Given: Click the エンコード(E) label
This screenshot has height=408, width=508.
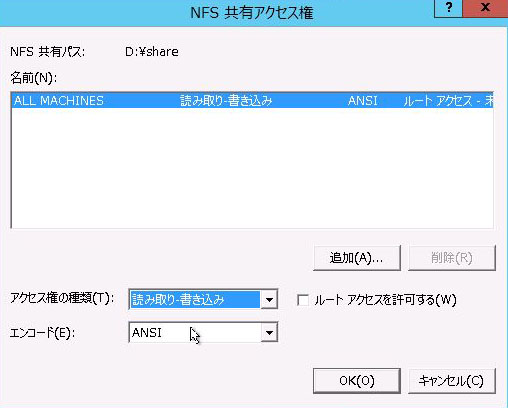Looking at the screenshot, I should (x=42, y=333).
